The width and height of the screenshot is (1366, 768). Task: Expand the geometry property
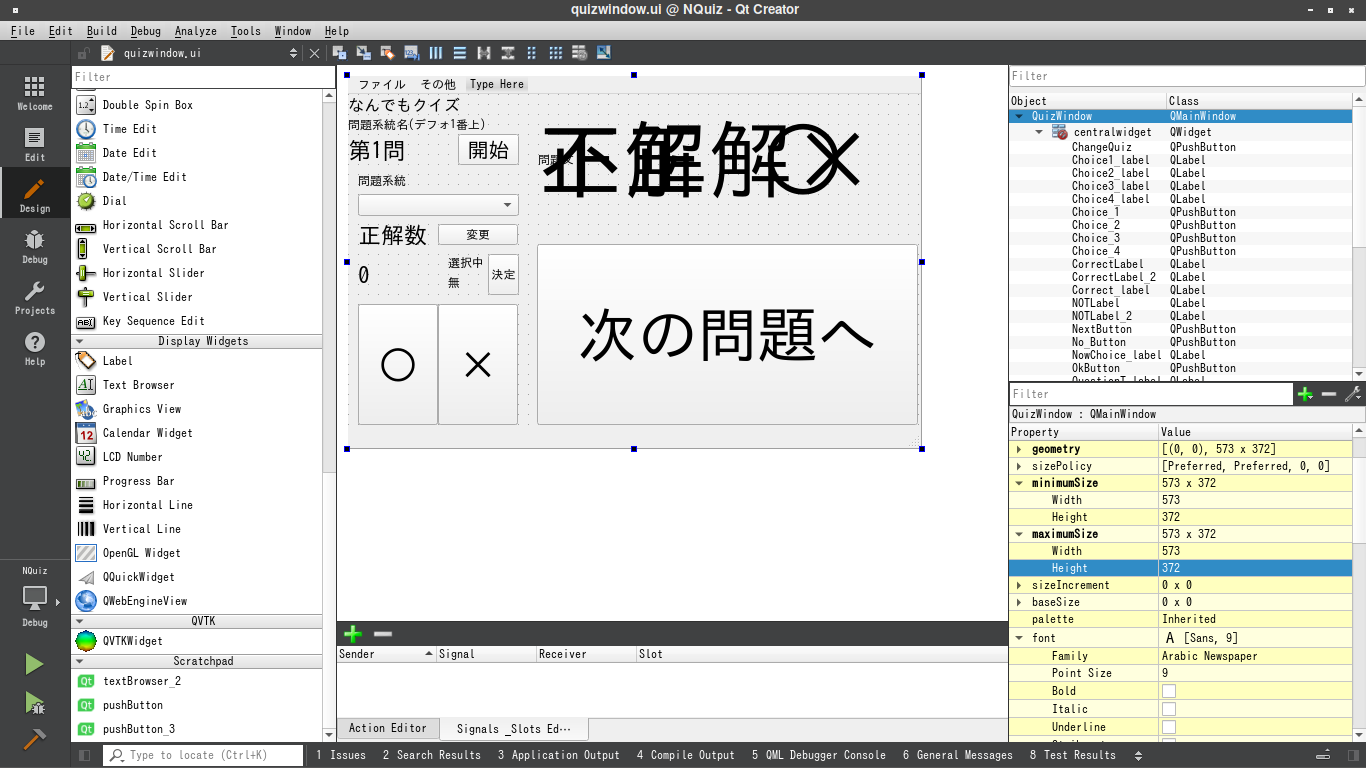[1019, 450]
